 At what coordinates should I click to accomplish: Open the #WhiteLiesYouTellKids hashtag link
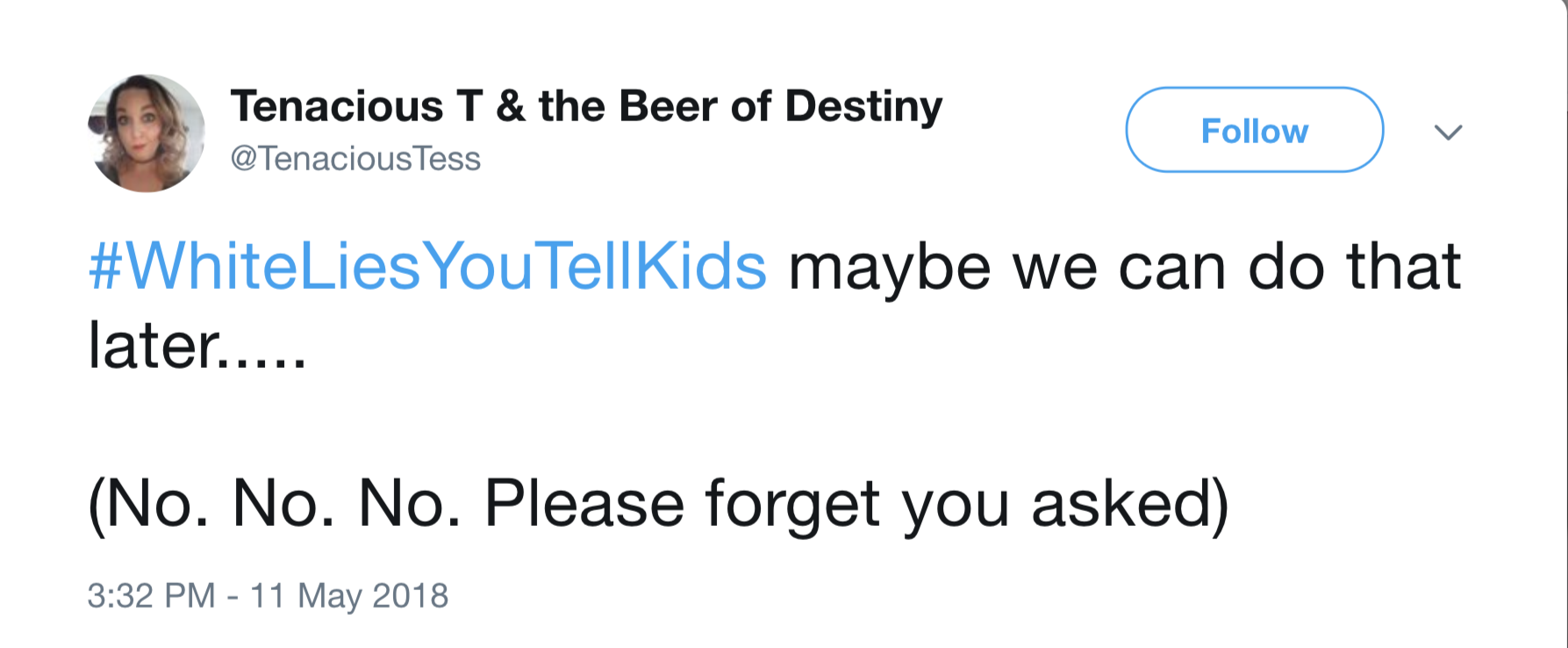(x=427, y=267)
